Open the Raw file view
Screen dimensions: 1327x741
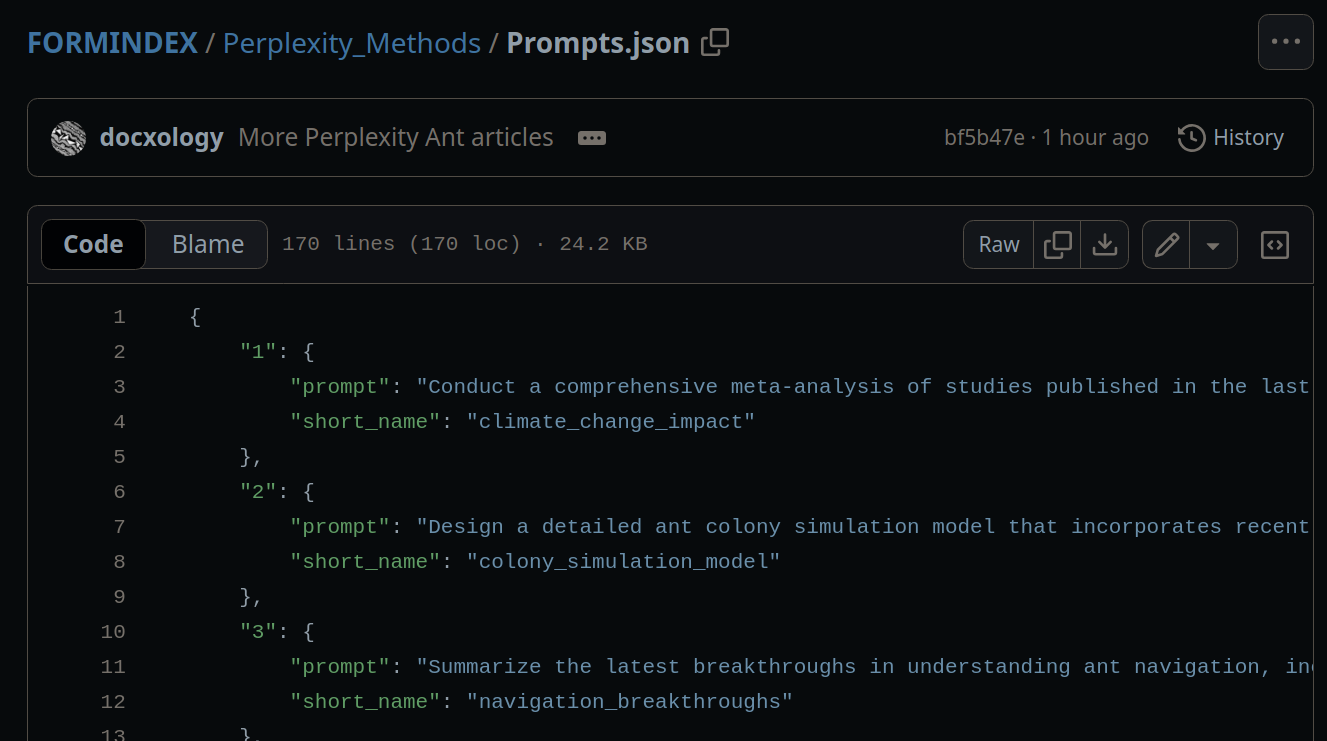pyautogui.click(x=998, y=245)
